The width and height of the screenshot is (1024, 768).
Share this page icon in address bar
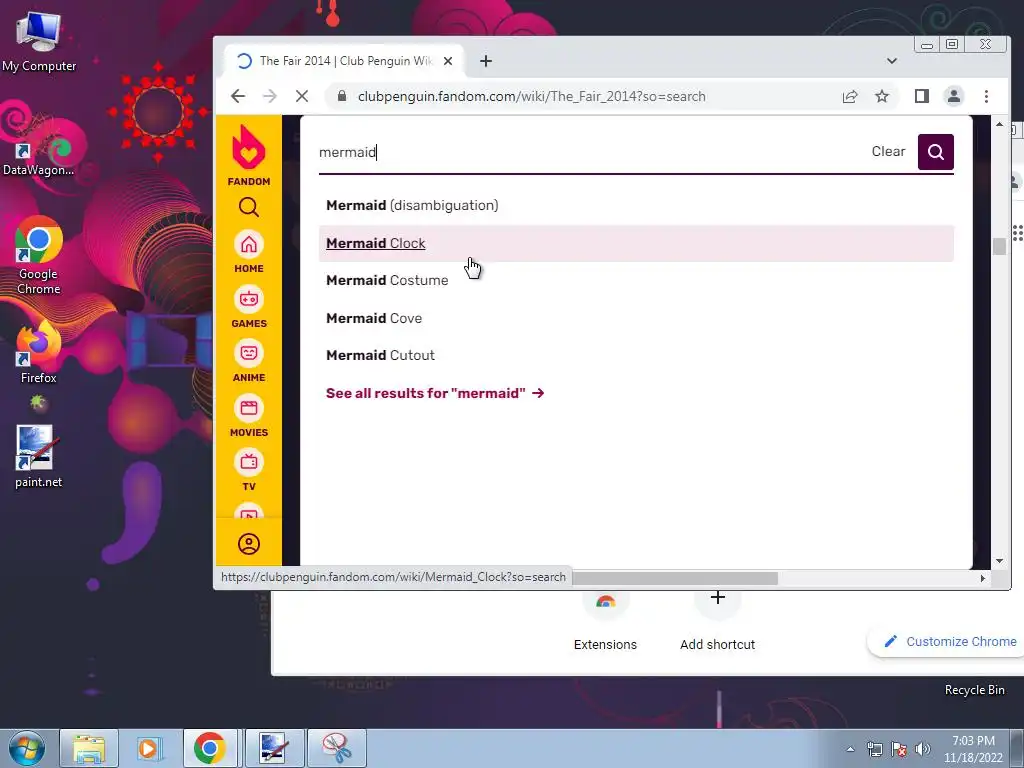850,97
